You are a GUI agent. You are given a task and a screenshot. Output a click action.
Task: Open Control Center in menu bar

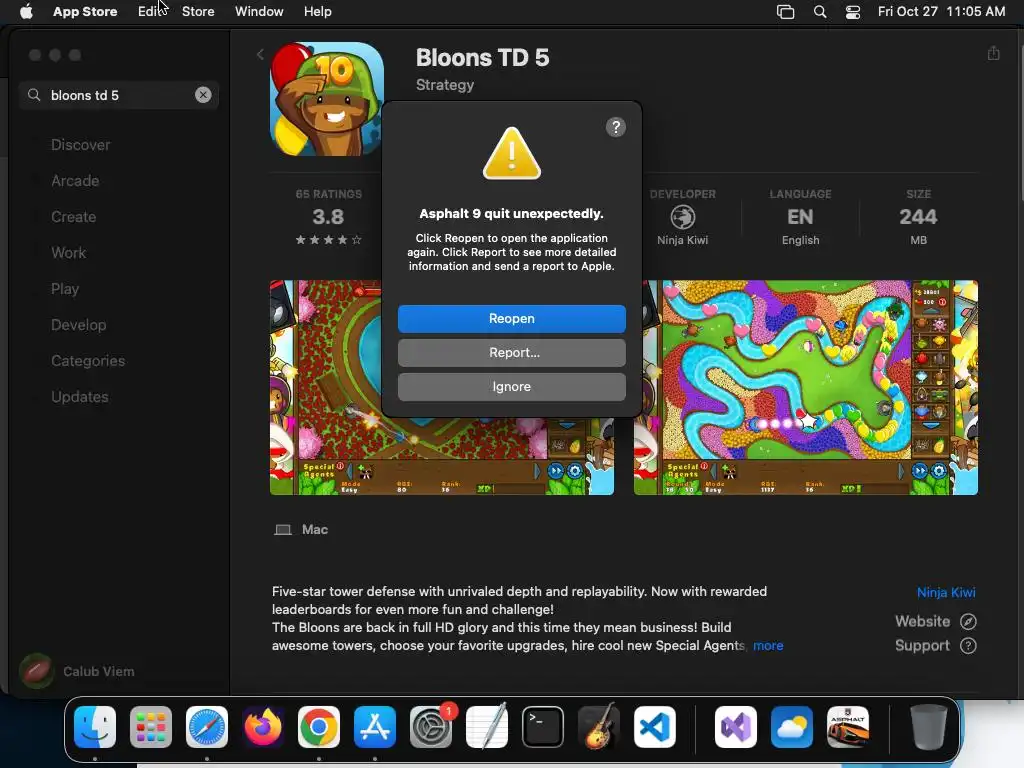(852, 12)
